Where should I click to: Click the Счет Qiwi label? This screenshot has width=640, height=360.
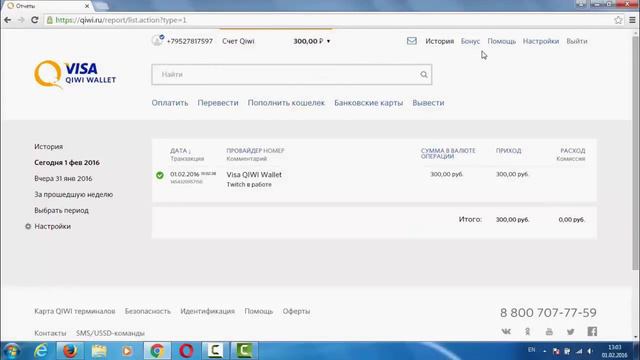tap(238, 41)
